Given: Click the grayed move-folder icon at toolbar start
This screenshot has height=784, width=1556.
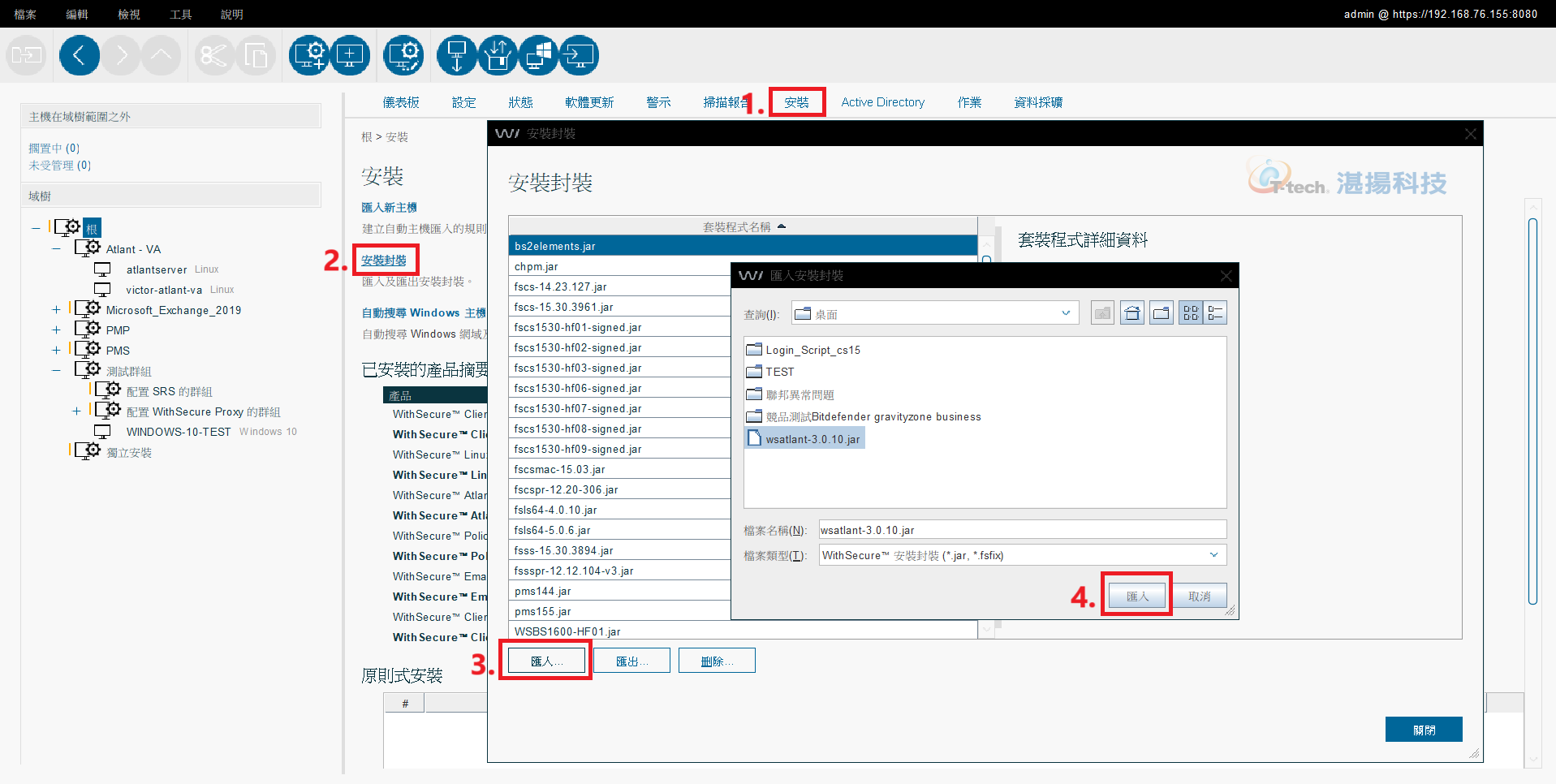Looking at the screenshot, I should [26, 55].
